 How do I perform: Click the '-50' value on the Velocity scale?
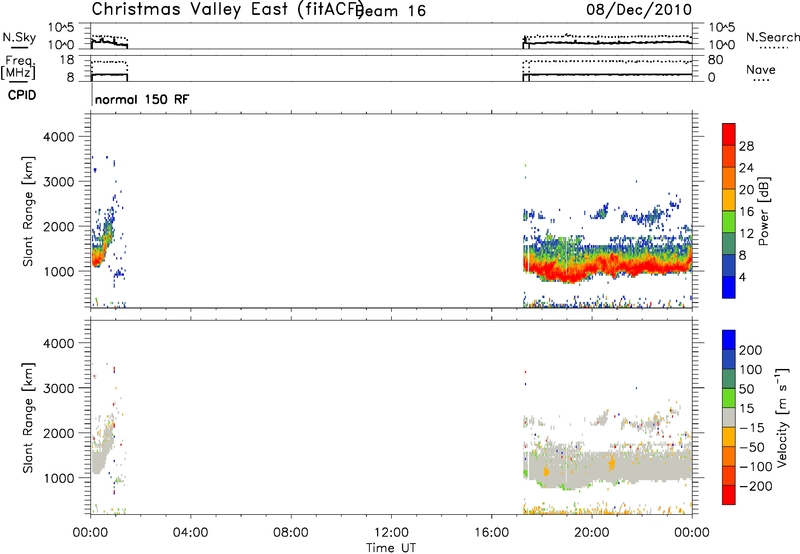752,448
